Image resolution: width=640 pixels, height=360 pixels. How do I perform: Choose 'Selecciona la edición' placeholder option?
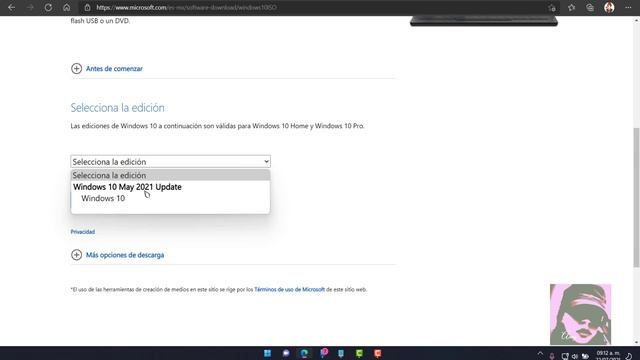[170, 175]
